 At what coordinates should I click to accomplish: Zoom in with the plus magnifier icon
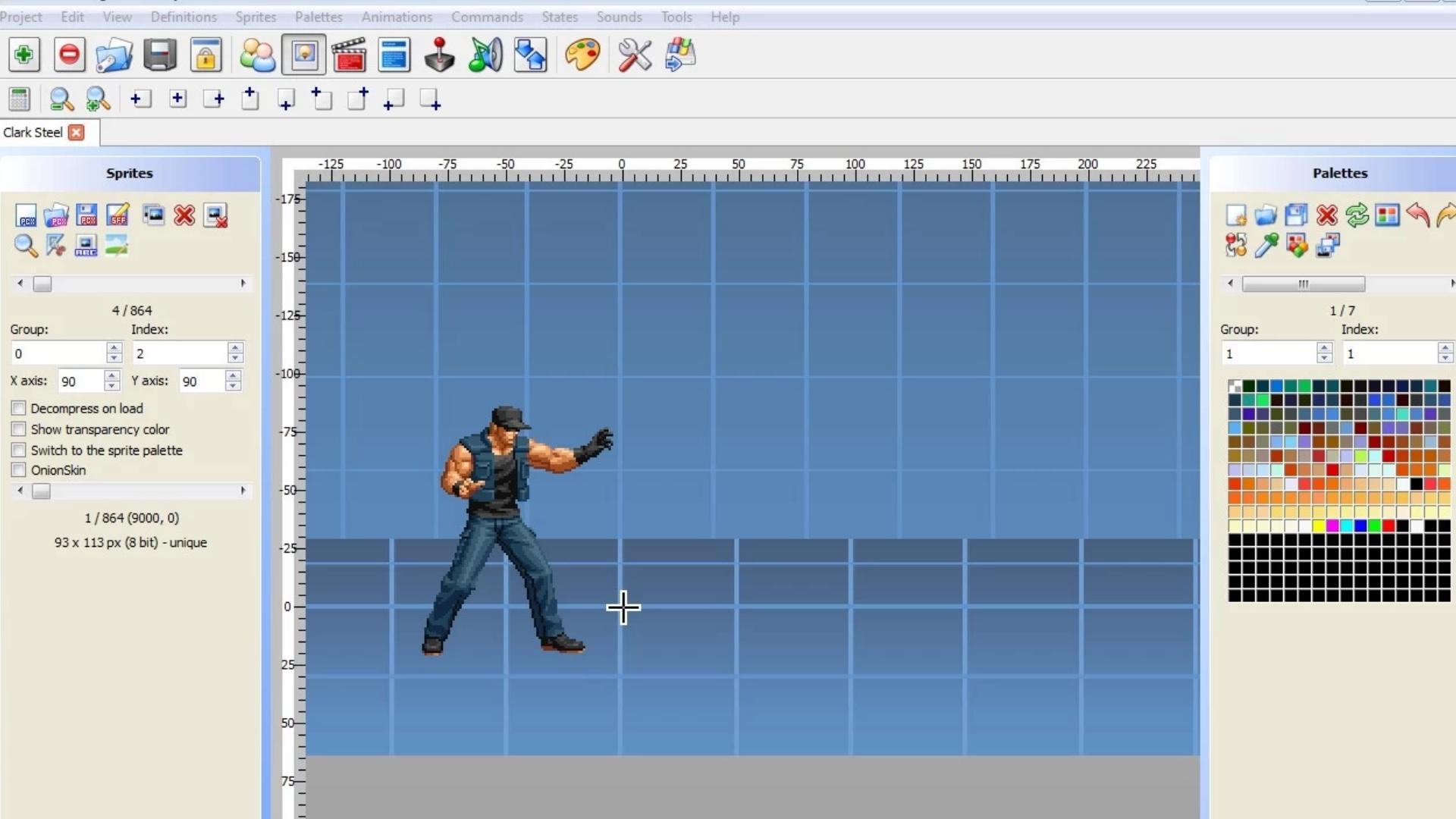tap(98, 99)
